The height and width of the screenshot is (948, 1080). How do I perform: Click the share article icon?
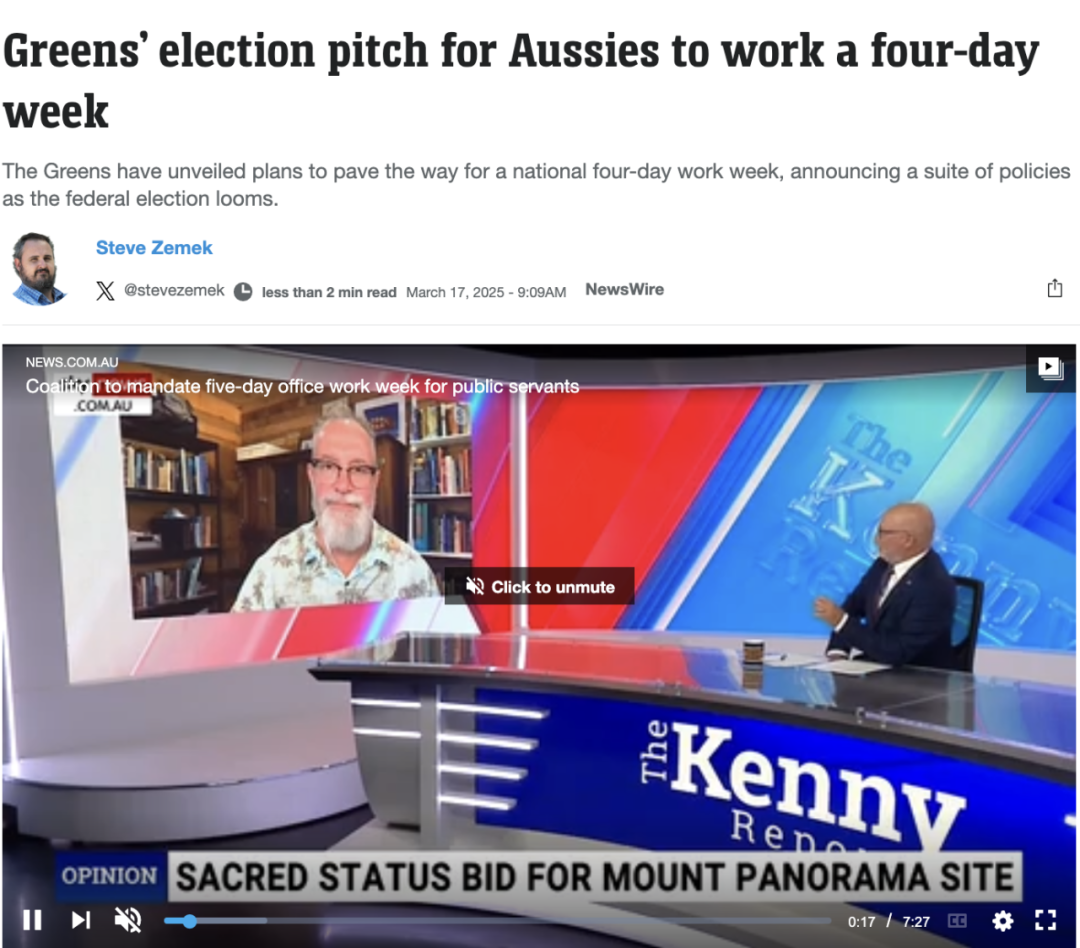[1055, 288]
